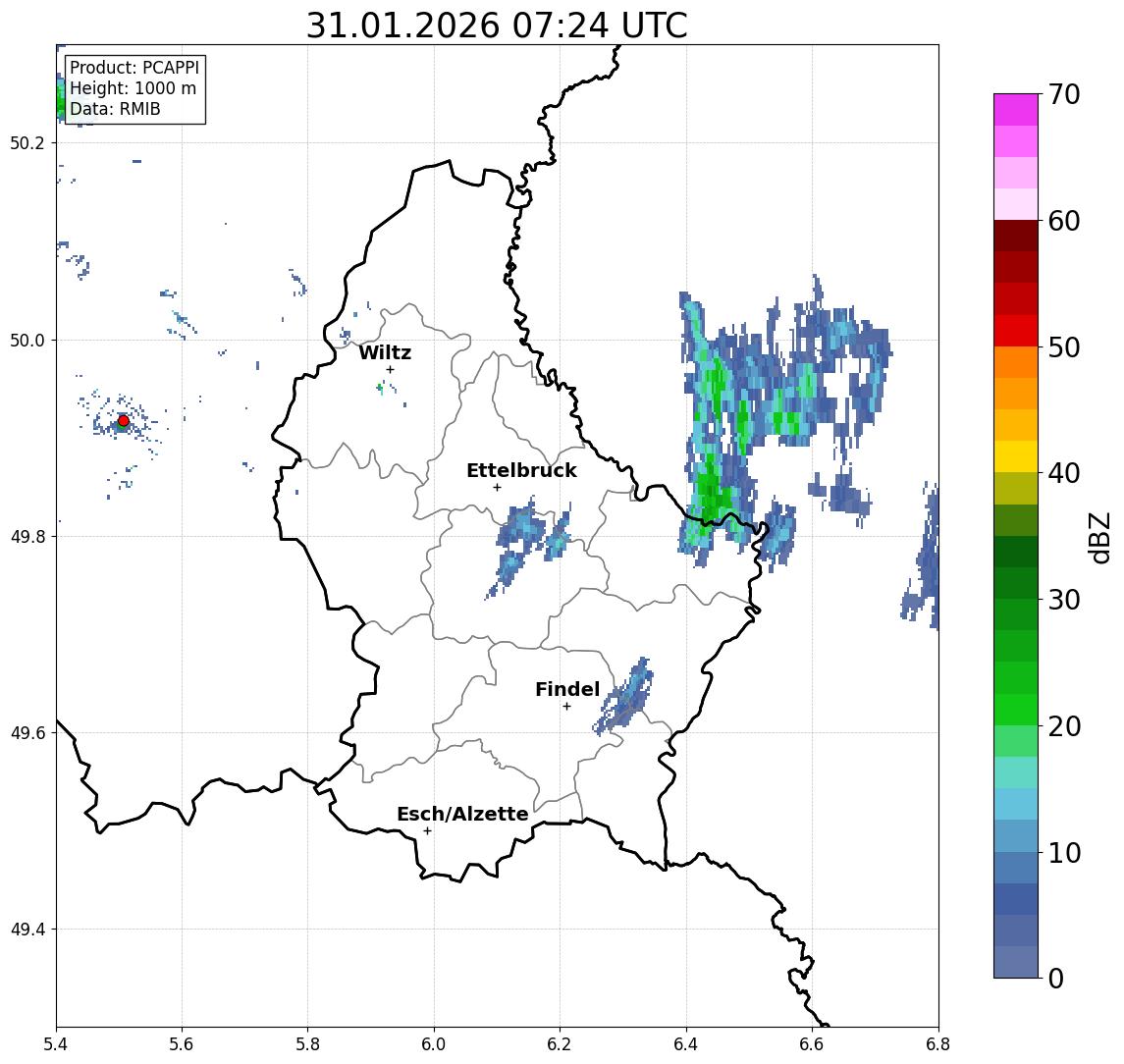Click the colorbar tick value 0
Image resolution: width=1124 pixels, height=1064 pixels.
(1056, 978)
